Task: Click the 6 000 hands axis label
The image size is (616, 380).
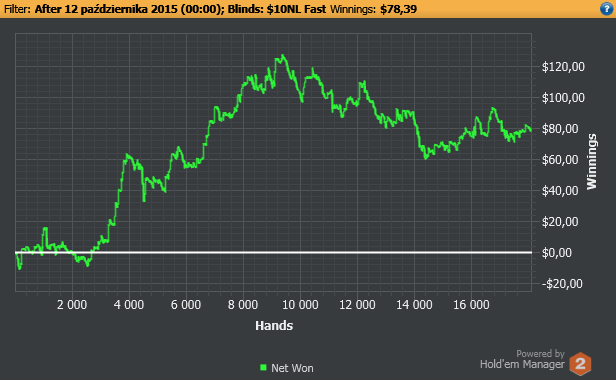Action: click(186, 305)
